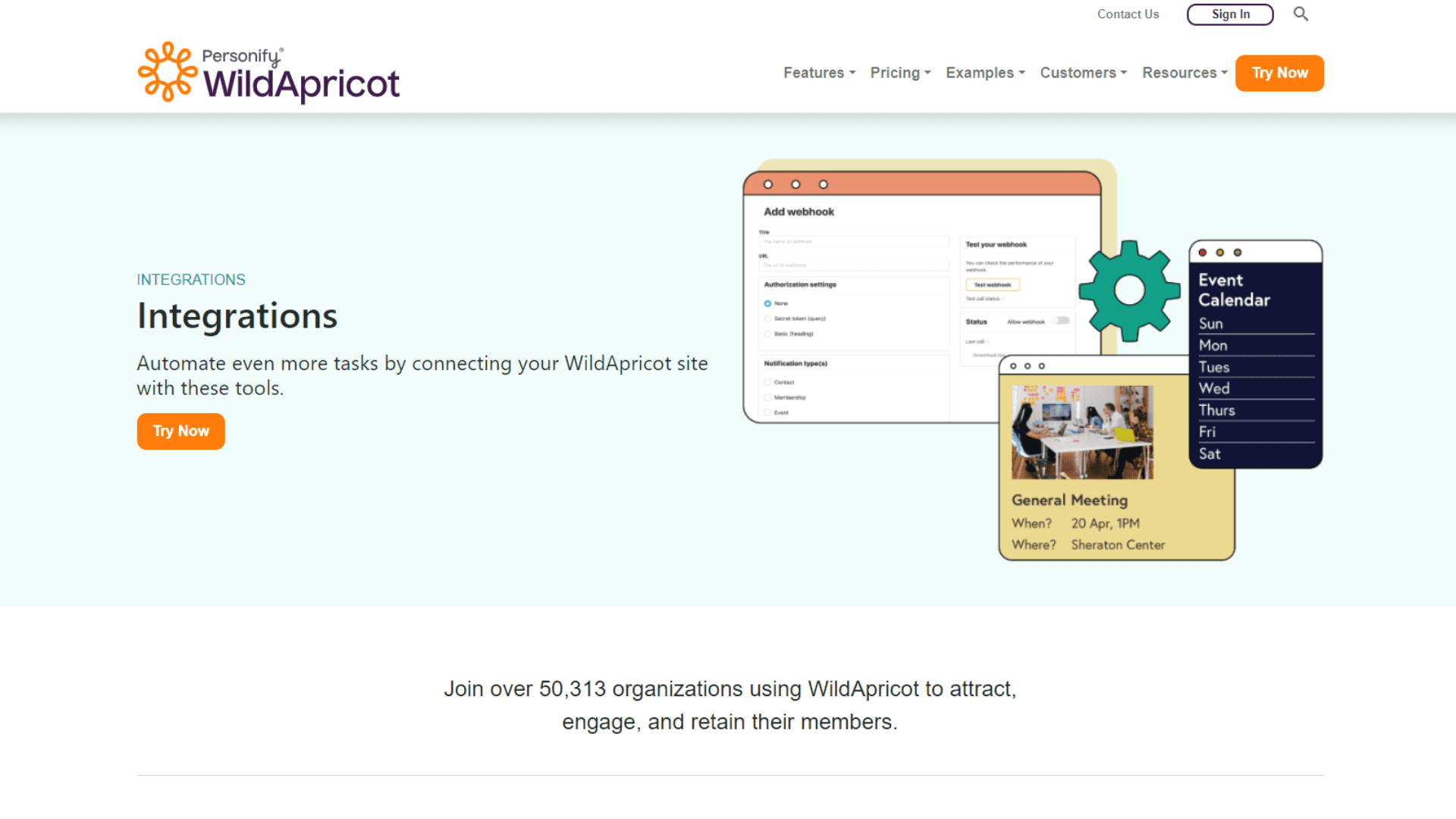Screen dimensions: 1456x819
Task: Click the green gear illustration
Action: [1129, 290]
